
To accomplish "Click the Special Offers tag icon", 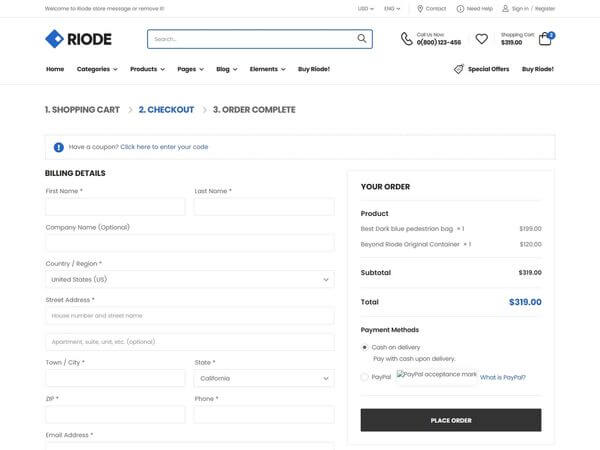I will coord(458,69).
